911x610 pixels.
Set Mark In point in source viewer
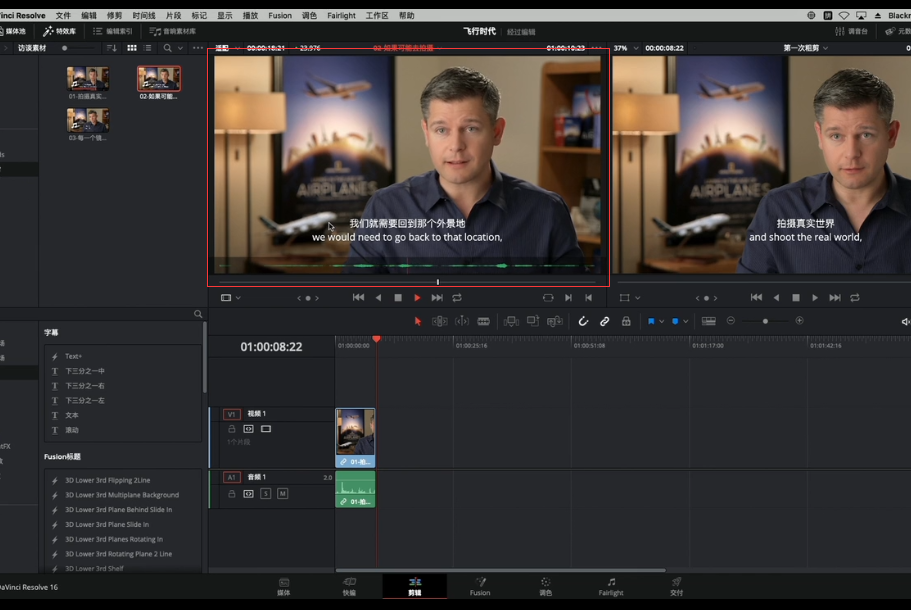pyautogui.click(x=568, y=297)
